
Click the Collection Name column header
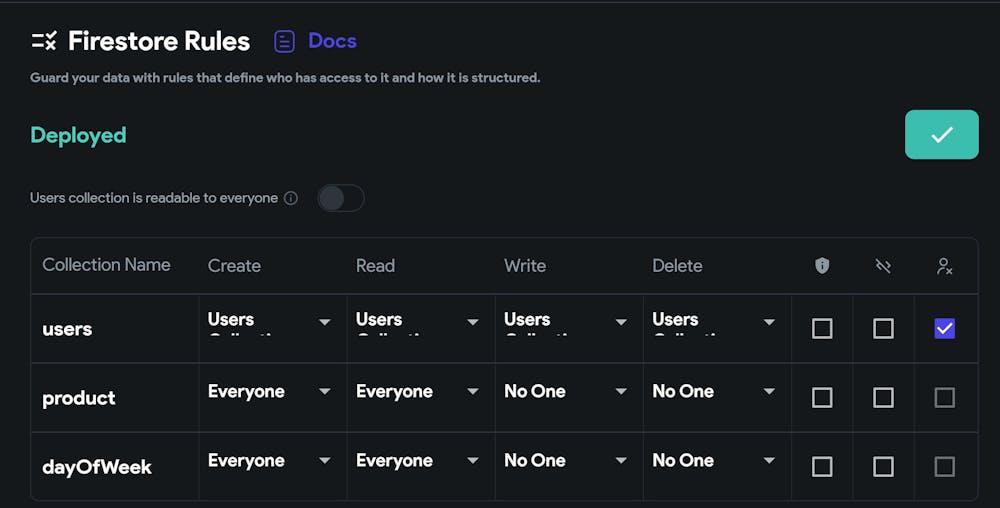(x=106, y=265)
